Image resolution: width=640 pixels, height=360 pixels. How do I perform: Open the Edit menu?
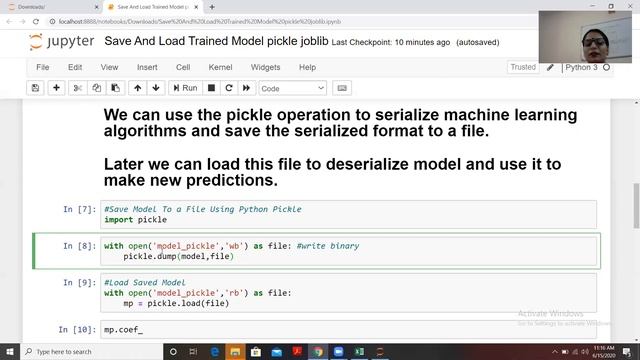pyautogui.click(x=75, y=67)
